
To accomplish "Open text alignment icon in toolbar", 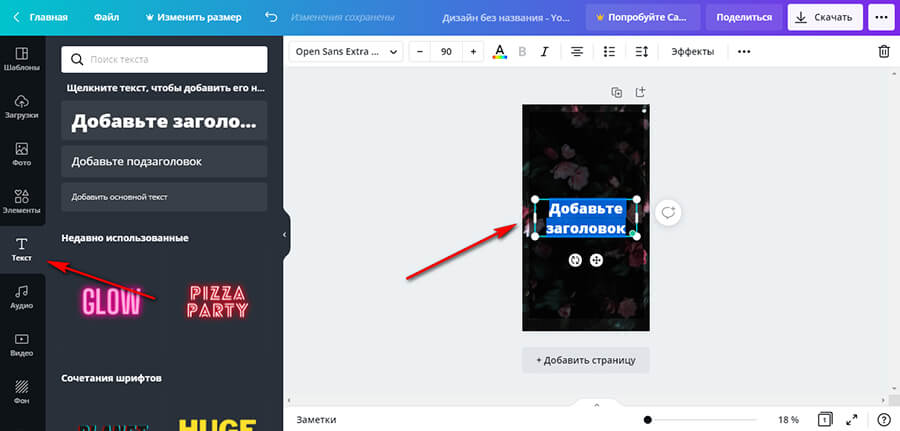I will (x=577, y=51).
